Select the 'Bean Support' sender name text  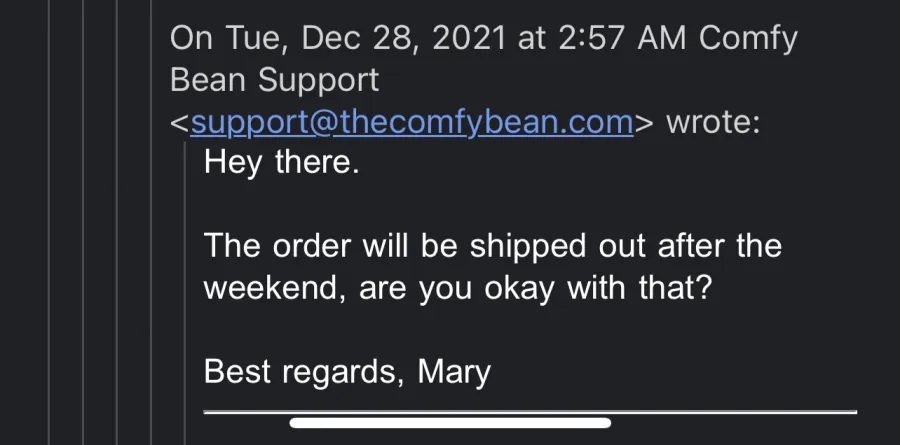click(274, 80)
